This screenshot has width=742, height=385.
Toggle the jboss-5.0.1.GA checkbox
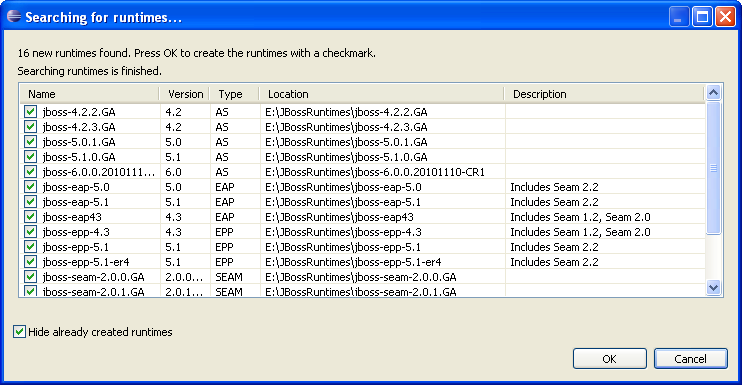[30, 141]
